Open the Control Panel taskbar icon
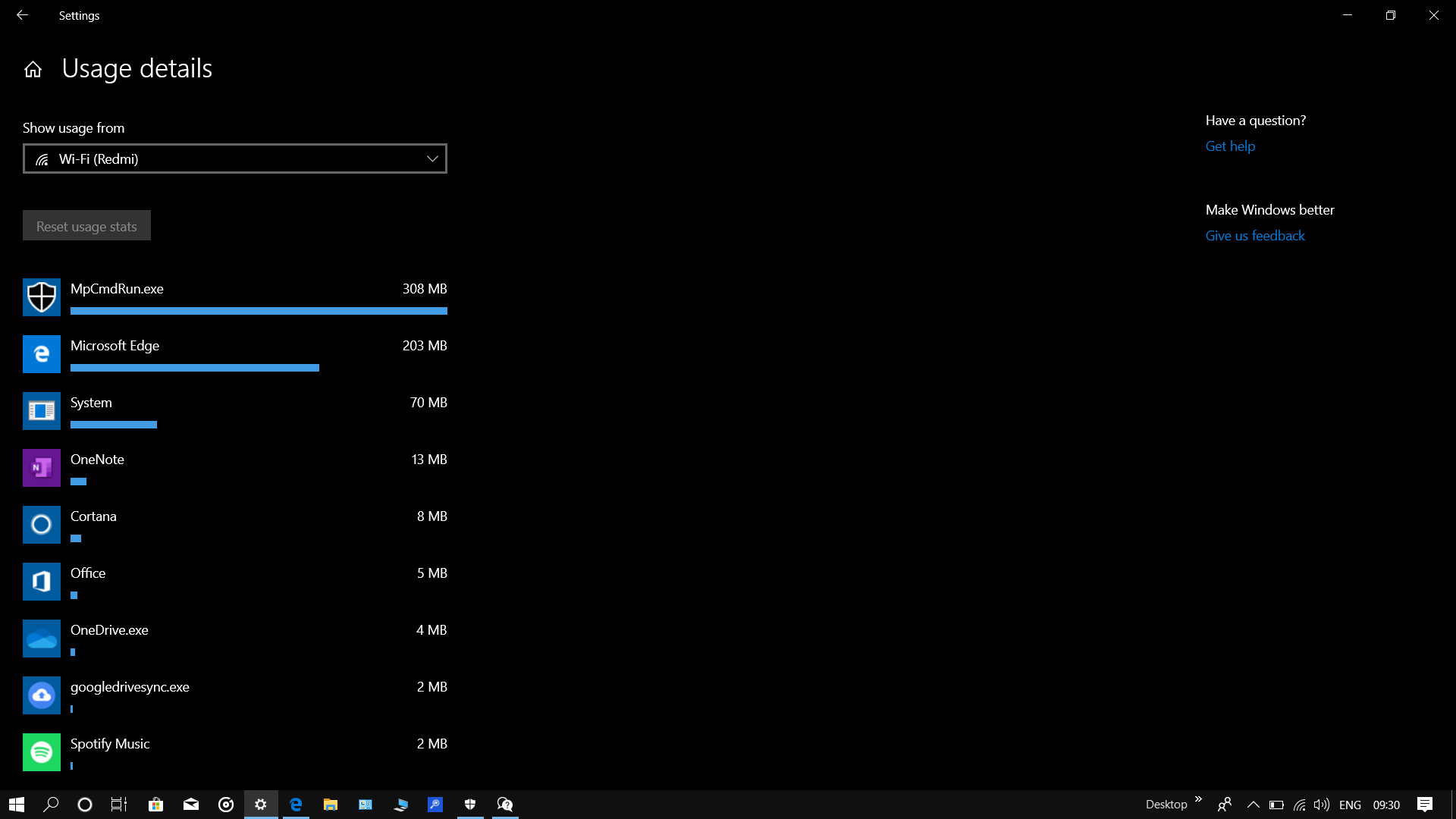 pos(366,805)
